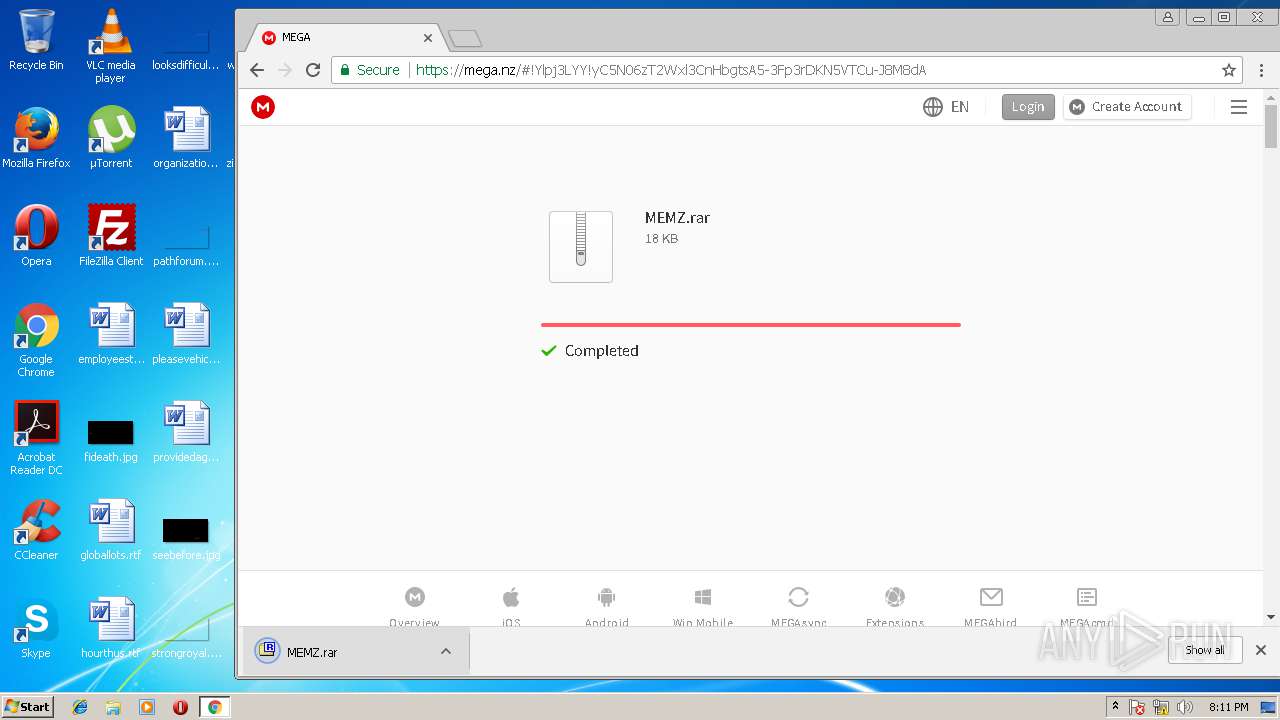The height and width of the screenshot is (720, 1280).
Task: Select hourthus.rtf file on desktop
Action: click(x=110, y=628)
